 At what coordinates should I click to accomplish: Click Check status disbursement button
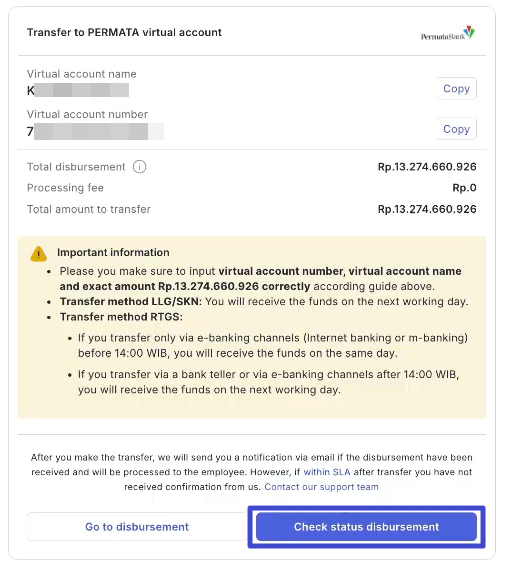click(x=366, y=527)
